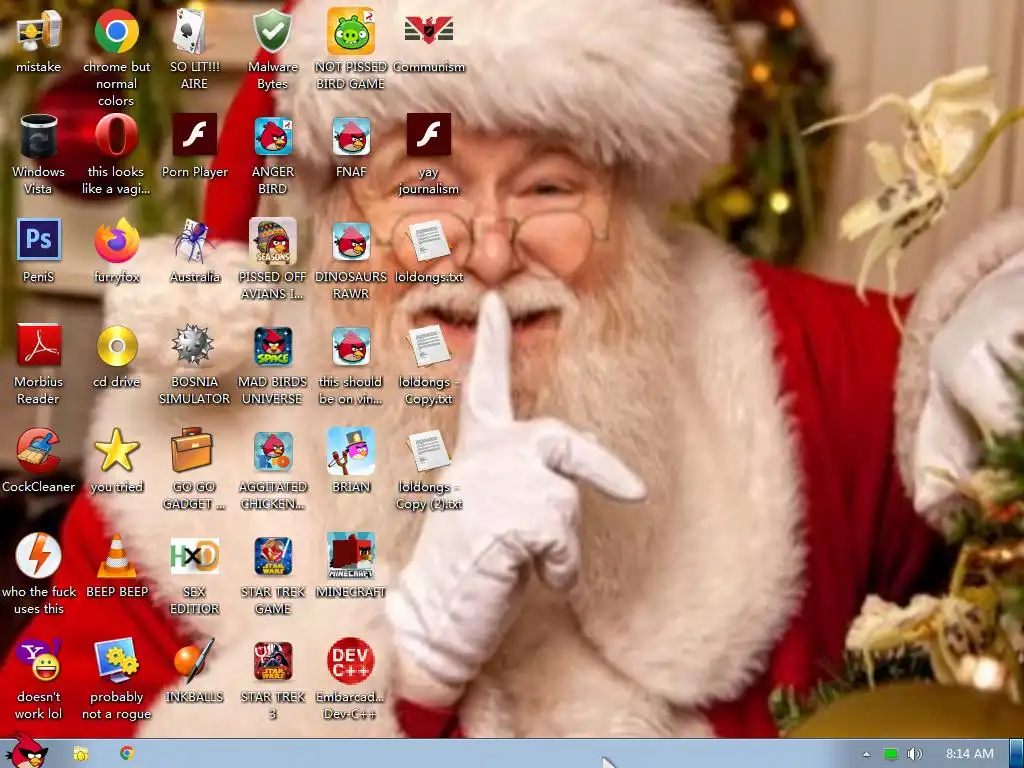Launch 'chrome but normal colors' shortcut

coord(116,31)
